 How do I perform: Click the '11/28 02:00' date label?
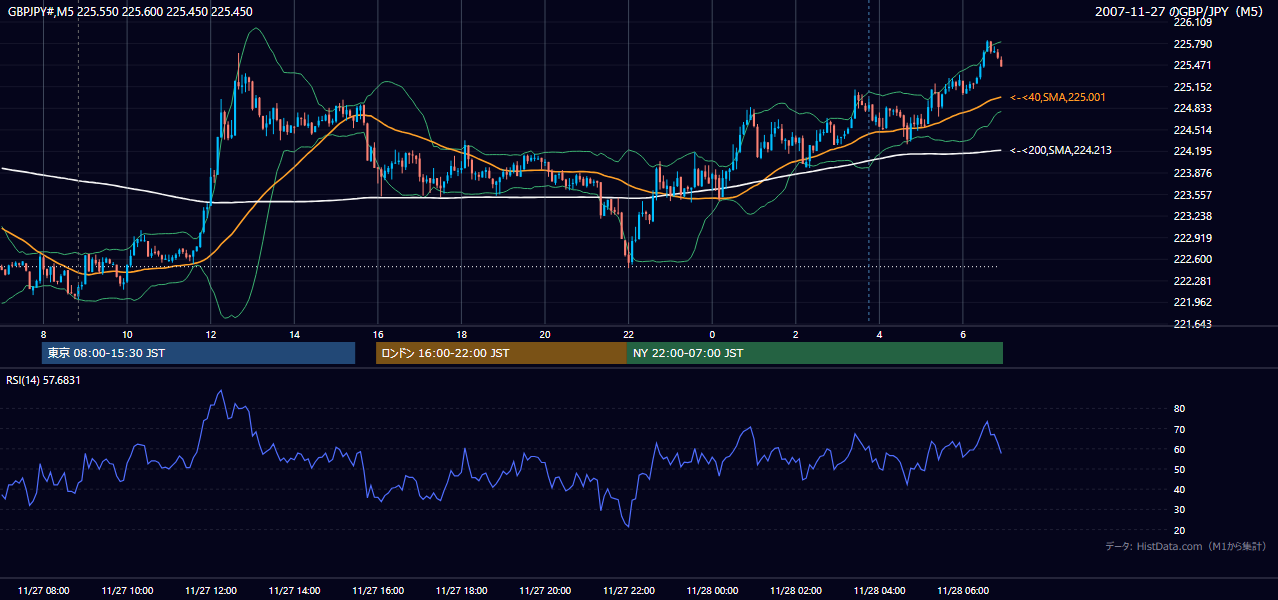[795, 591]
